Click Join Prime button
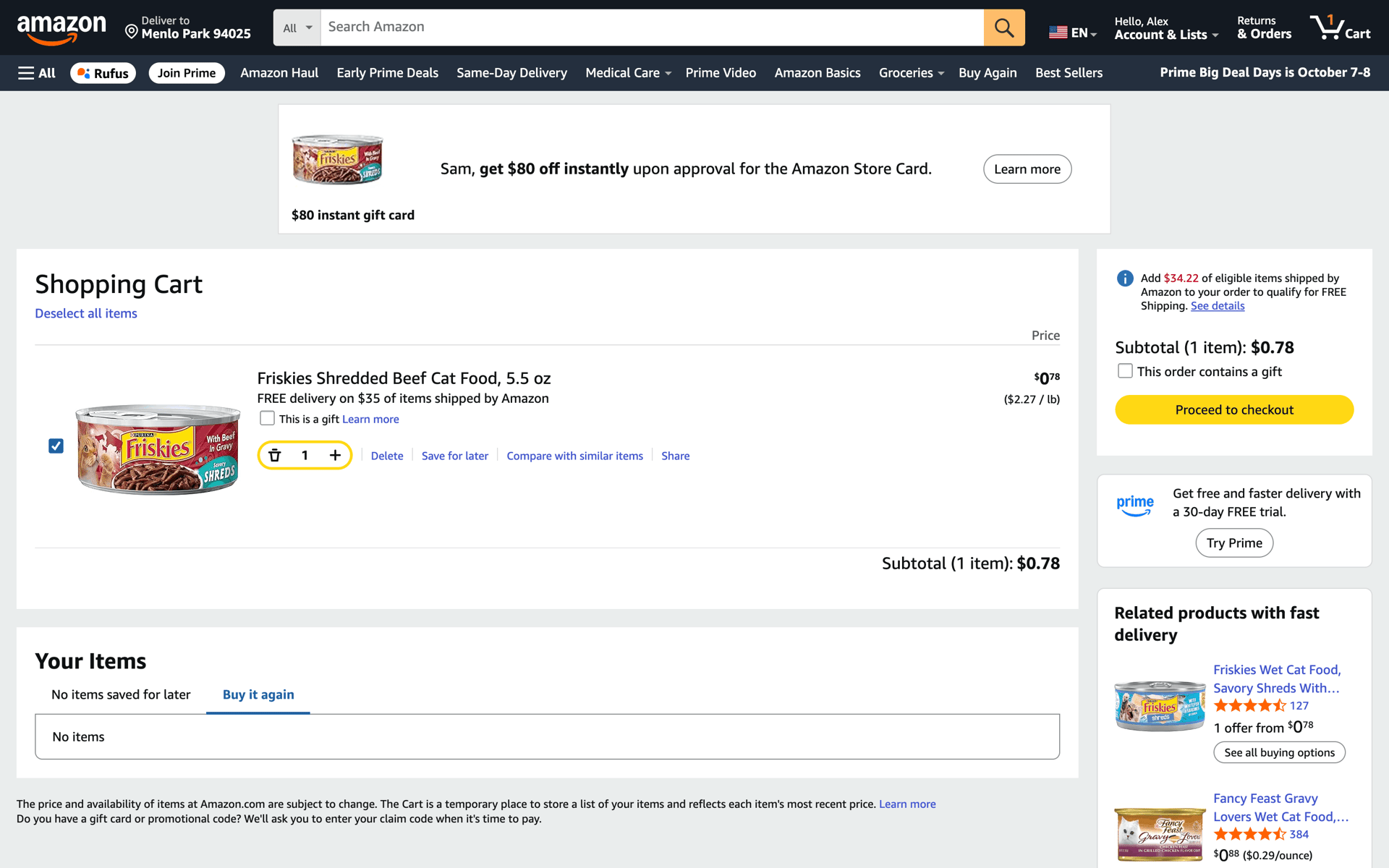 point(187,73)
